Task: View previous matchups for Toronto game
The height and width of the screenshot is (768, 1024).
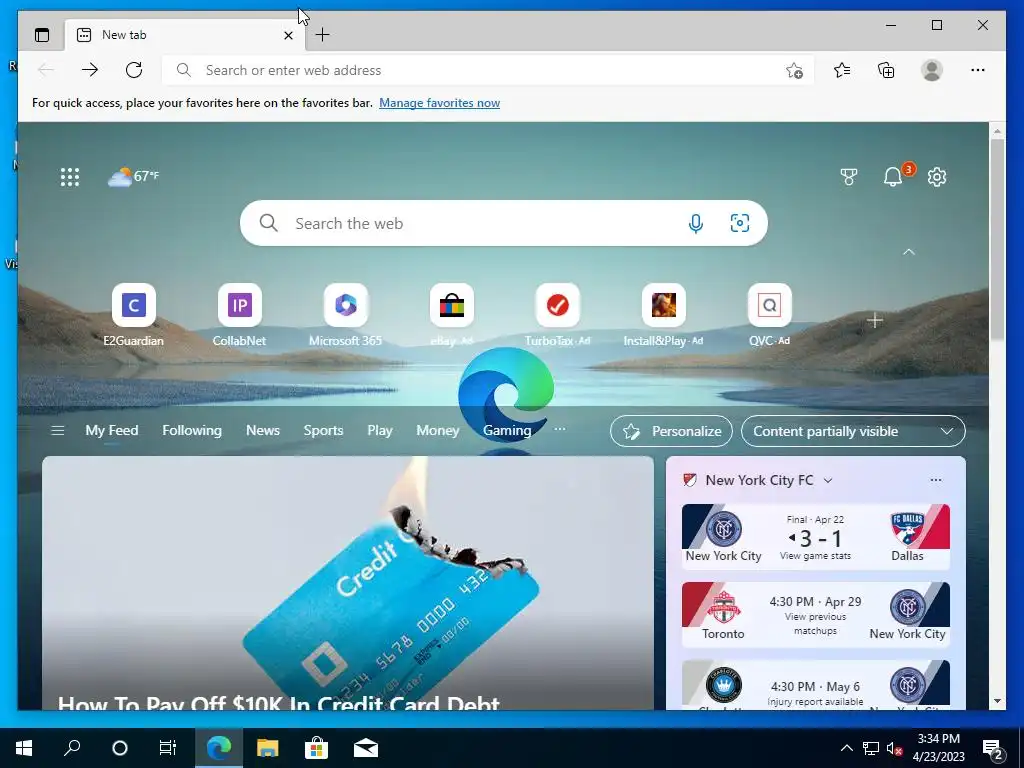Action: coord(815,624)
